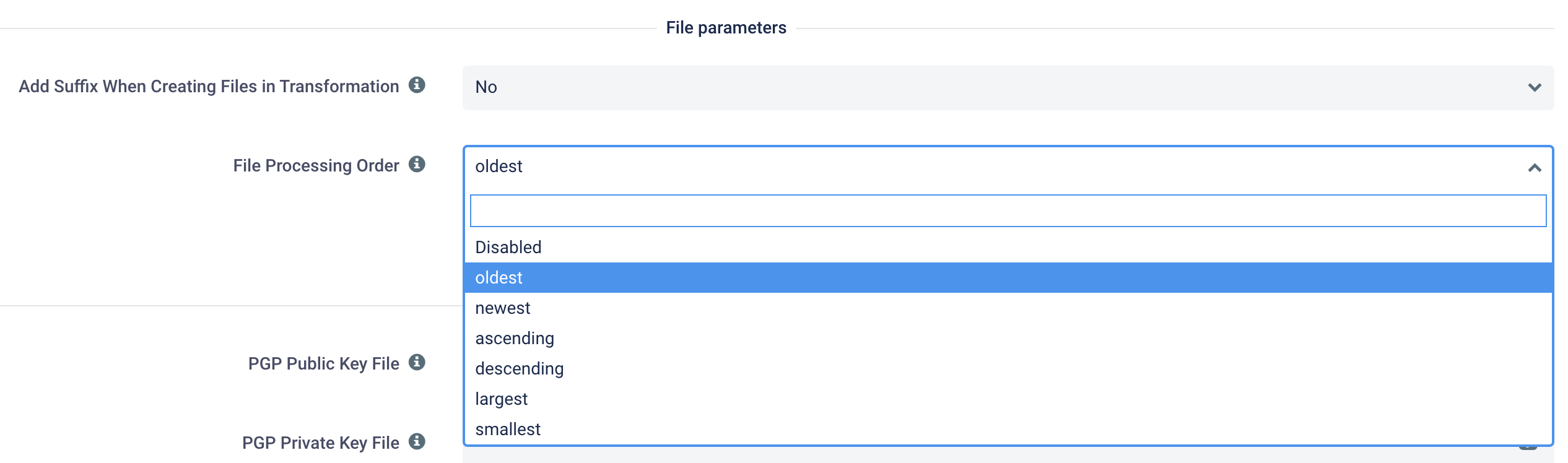Open the dropdown currently showing No
This screenshot has height=463, width=1568.
[1008, 88]
